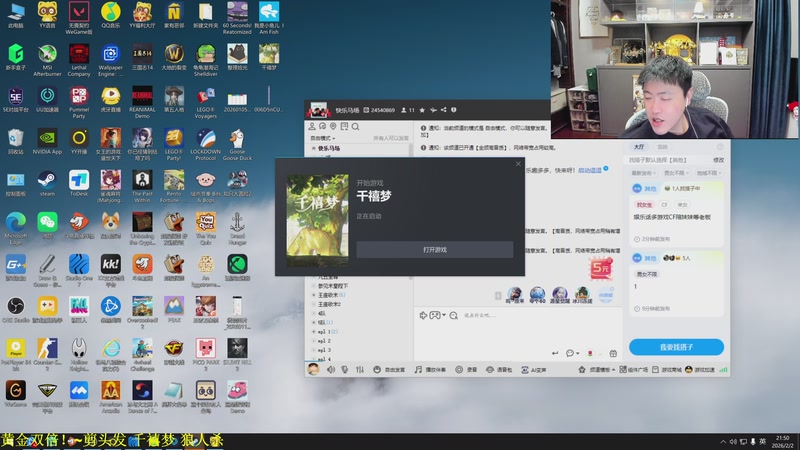Select the 王座欧米2 channel

pos(329,304)
